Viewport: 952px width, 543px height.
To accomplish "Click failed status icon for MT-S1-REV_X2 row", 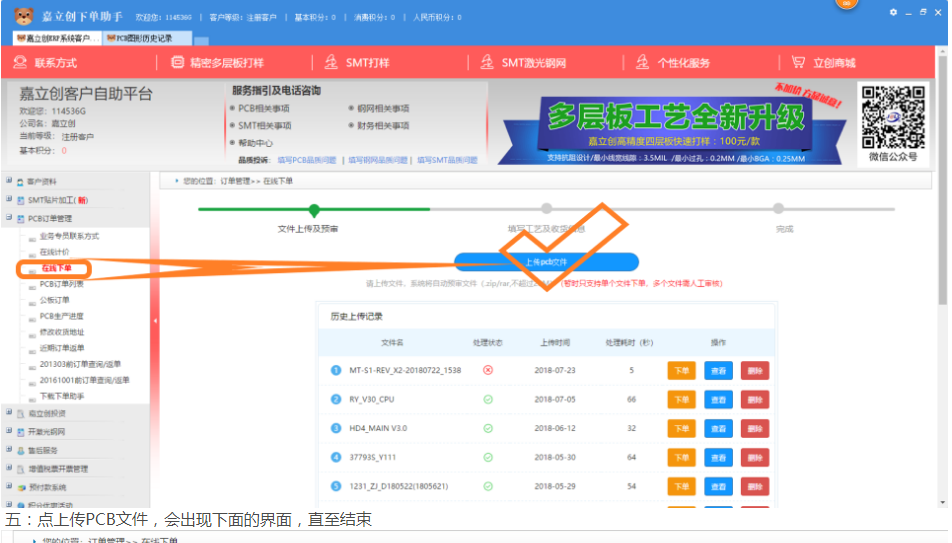I will [x=488, y=370].
